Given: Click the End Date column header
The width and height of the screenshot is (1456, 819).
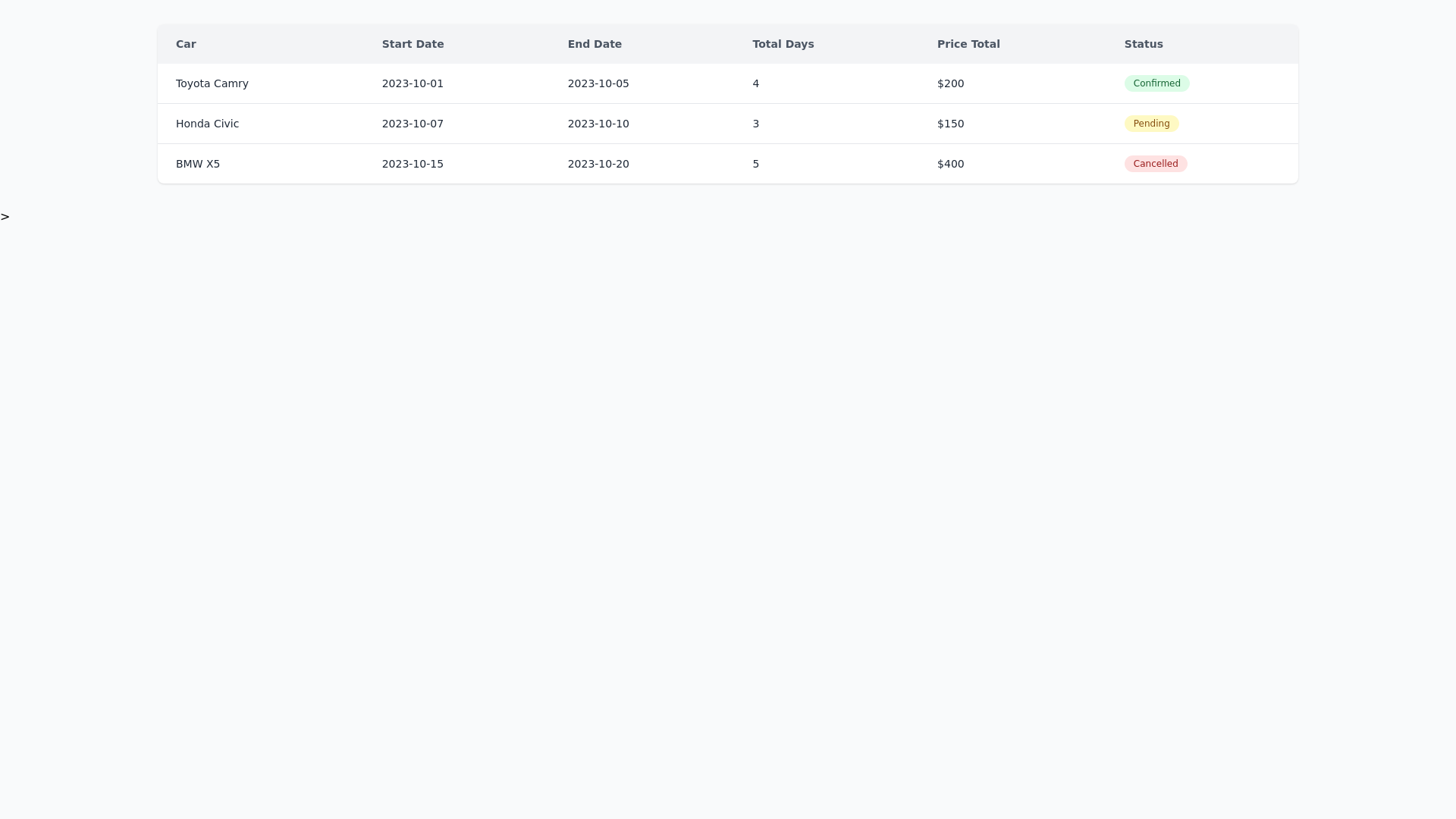Looking at the screenshot, I should [595, 44].
